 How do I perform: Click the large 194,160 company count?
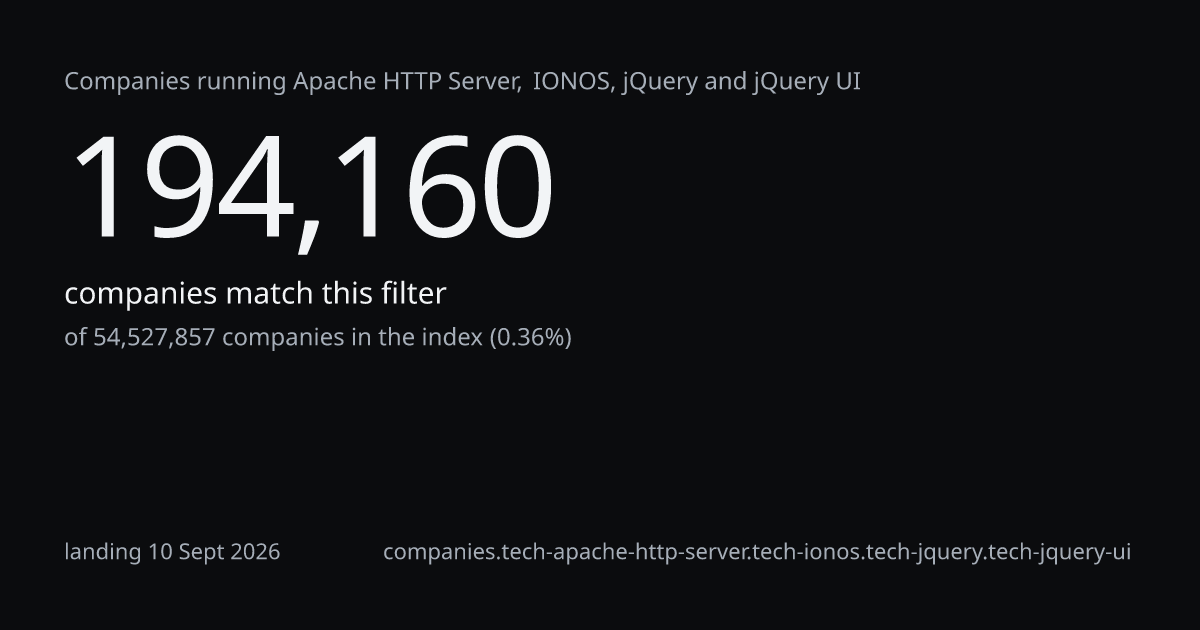coord(309,188)
